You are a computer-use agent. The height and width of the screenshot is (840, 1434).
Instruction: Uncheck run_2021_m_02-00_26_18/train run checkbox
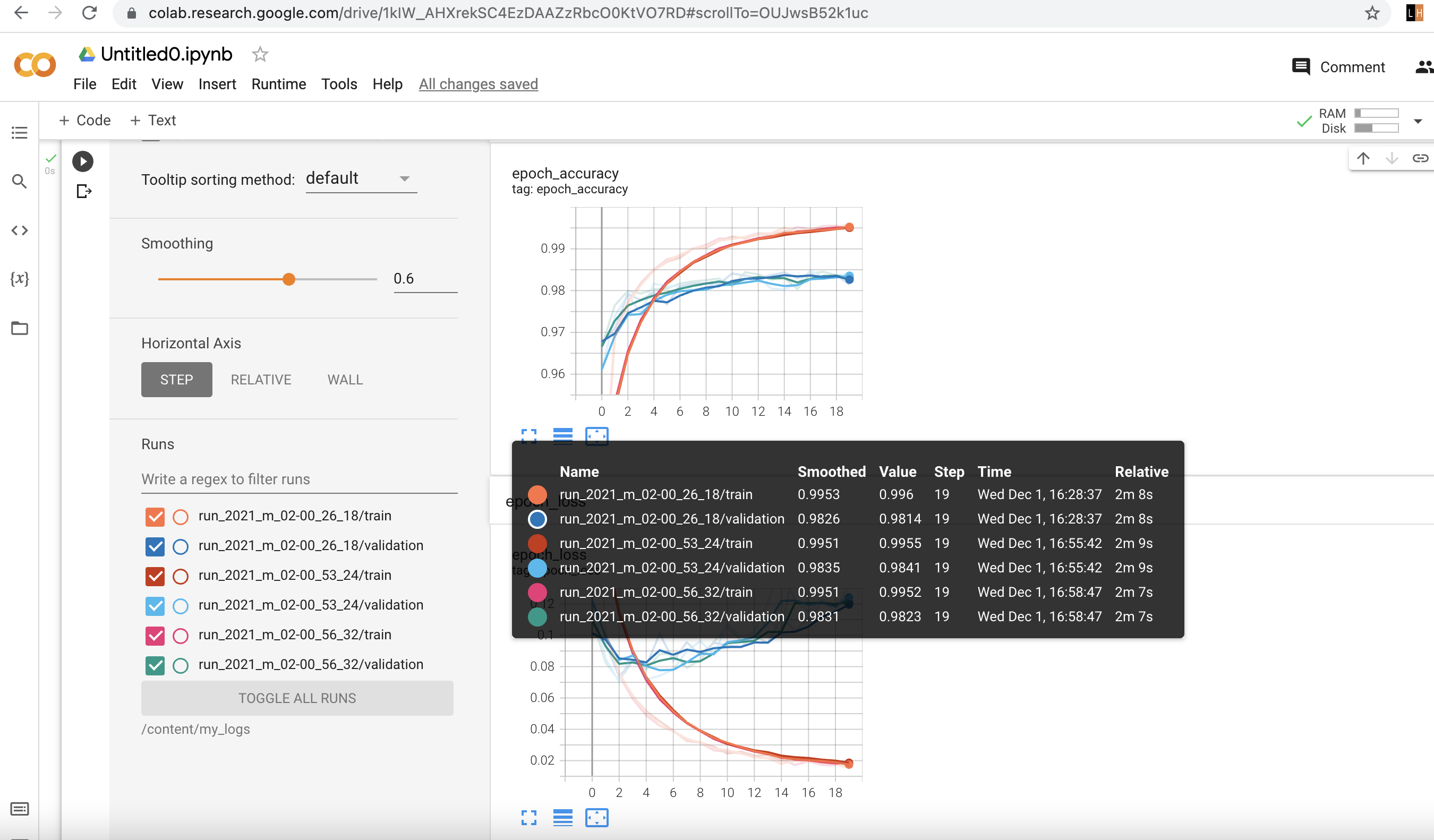(155, 517)
